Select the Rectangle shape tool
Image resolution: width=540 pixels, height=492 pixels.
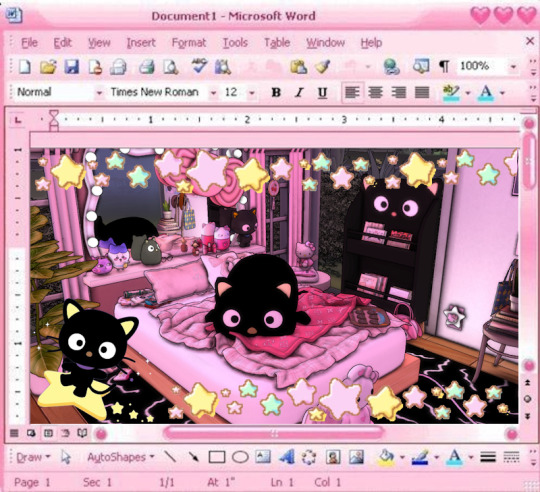pyautogui.click(x=217, y=457)
